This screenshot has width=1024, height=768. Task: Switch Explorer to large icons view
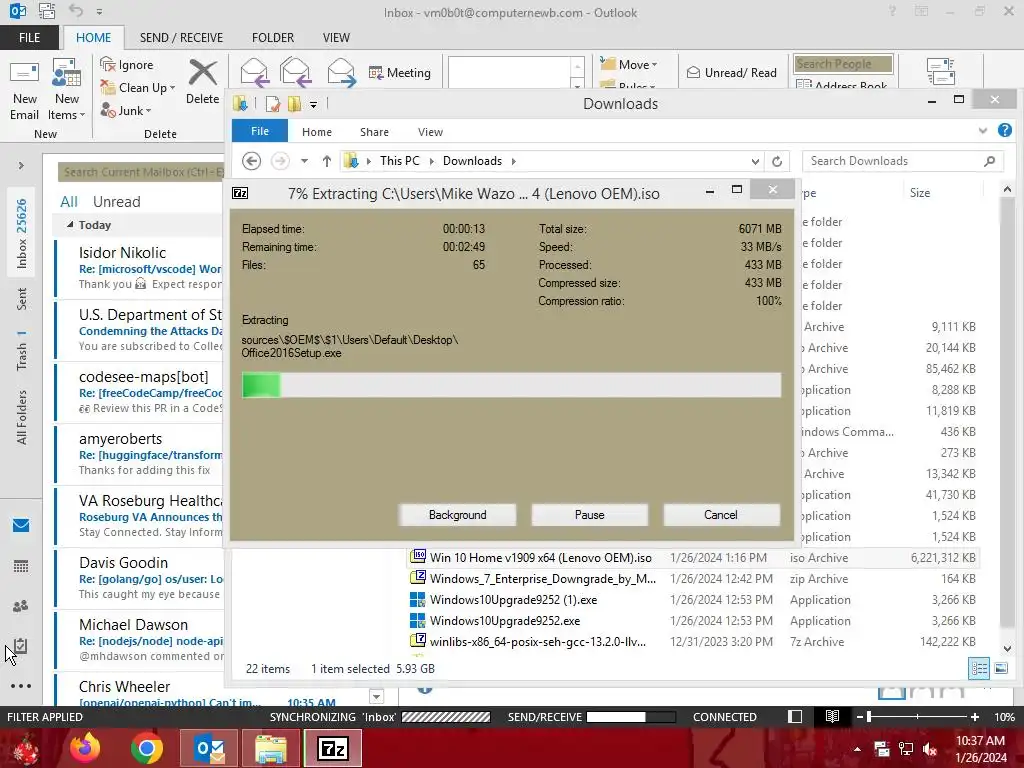1000,668
